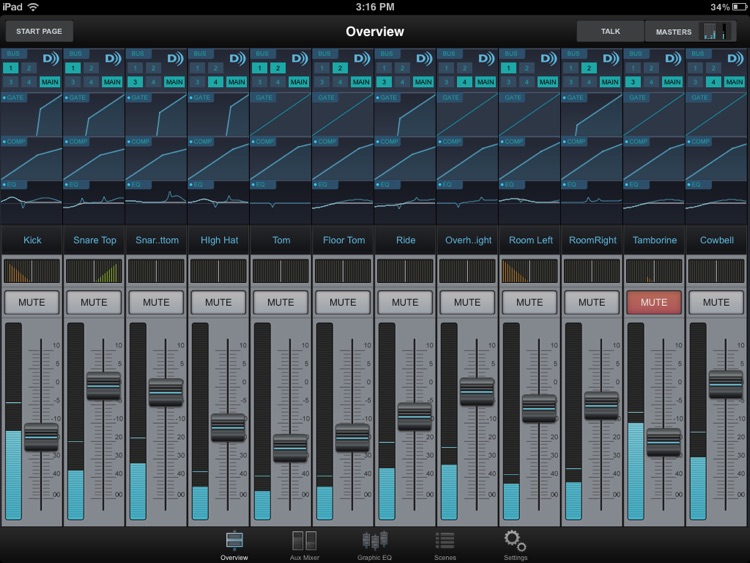Tap the TALK button
Image resolution: width=750 pixels, height=563 pixels.
(x=610, y=31)
